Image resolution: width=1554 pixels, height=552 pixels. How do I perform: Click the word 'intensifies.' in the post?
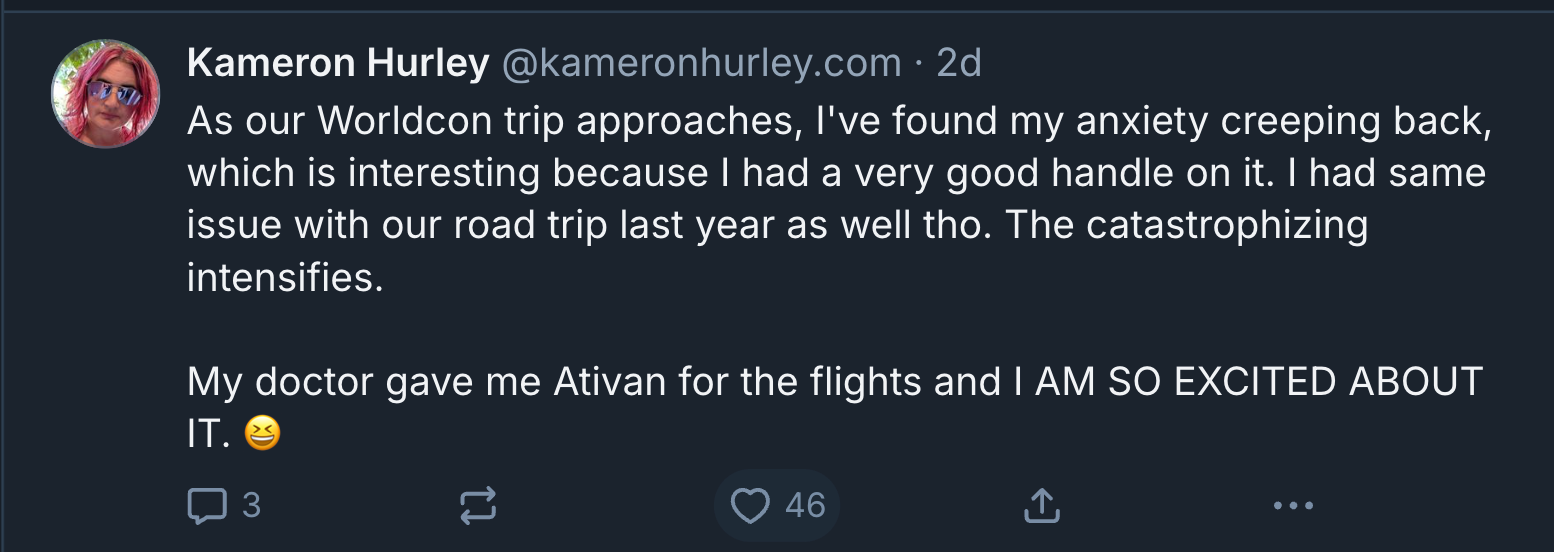[285, 277]
